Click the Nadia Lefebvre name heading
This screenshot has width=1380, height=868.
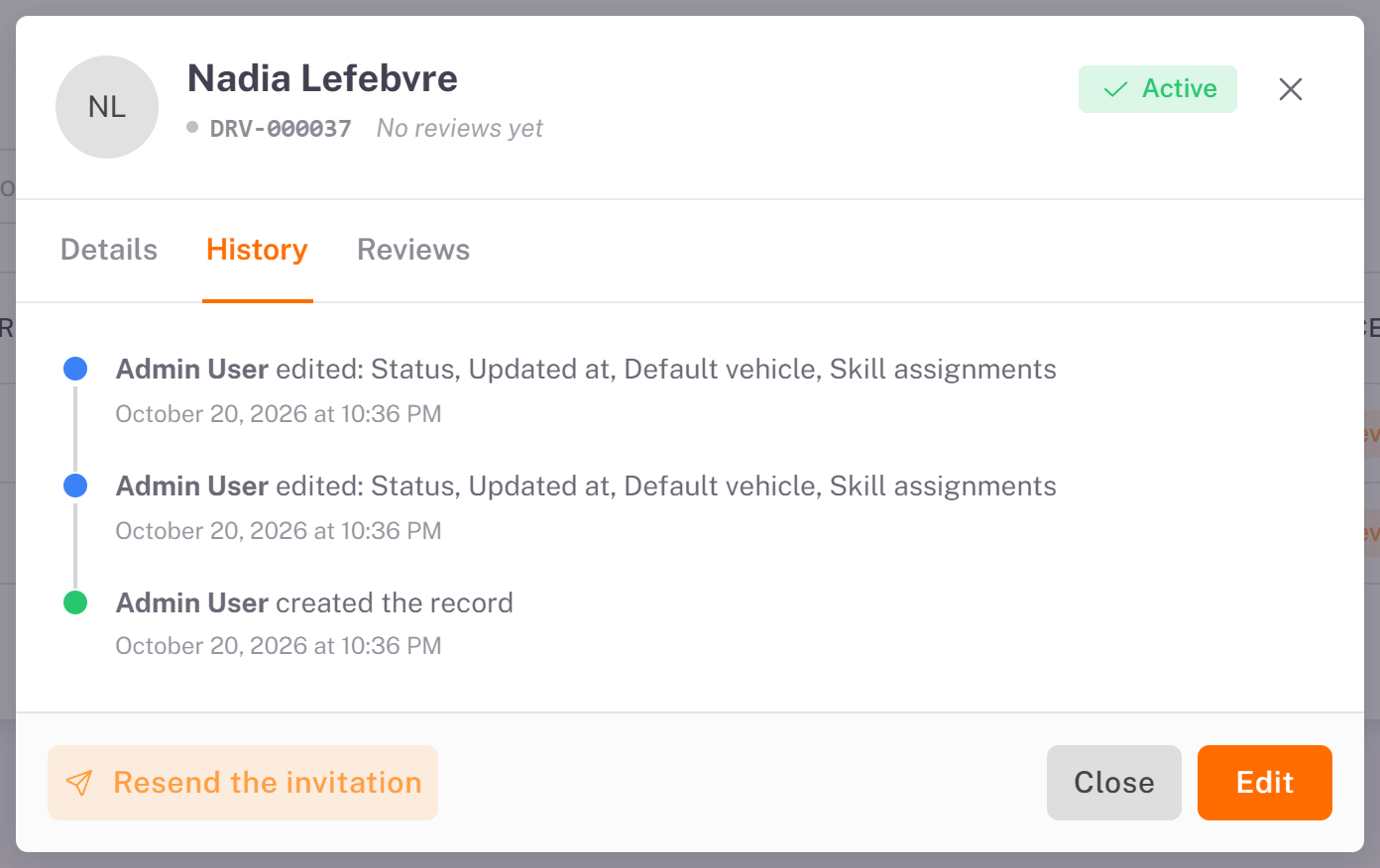322,78
